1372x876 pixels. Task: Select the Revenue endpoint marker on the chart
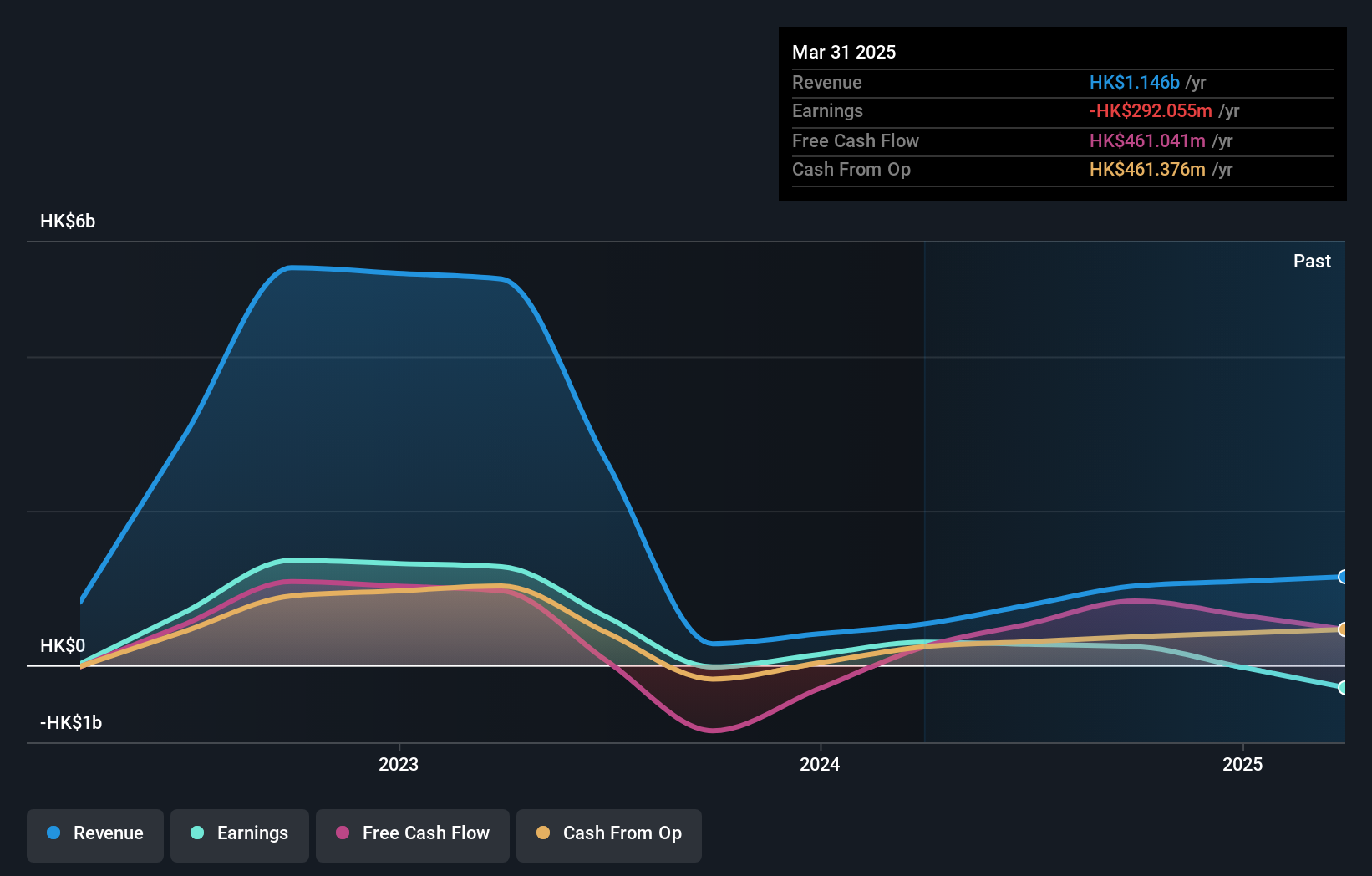click(1343, 577)
